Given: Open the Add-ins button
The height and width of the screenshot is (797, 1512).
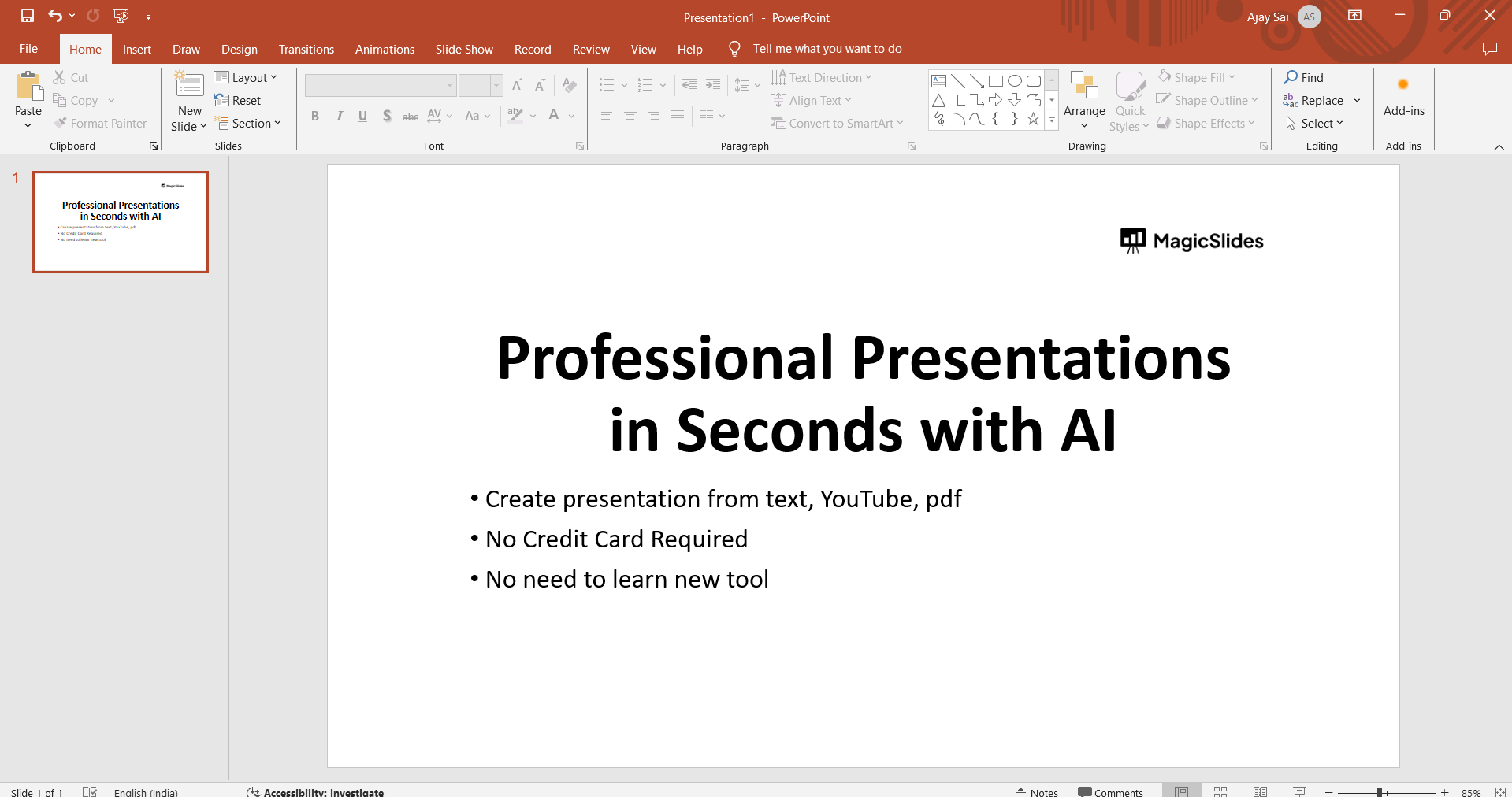Looking at the screenshot, I should pyautogui.click(x=1403, y=98).
